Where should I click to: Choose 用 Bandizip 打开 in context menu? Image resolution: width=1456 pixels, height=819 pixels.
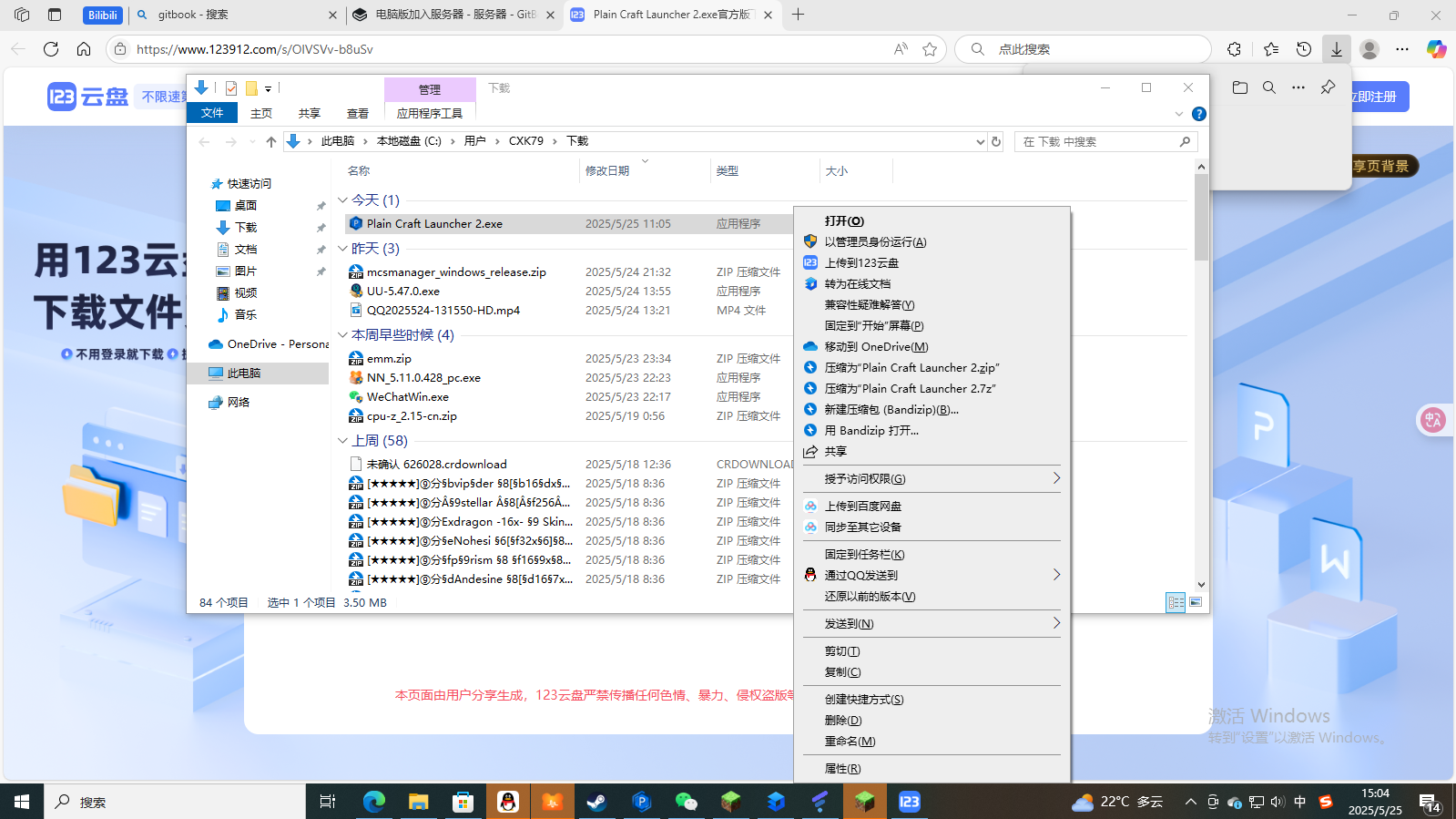coord(932,430)
